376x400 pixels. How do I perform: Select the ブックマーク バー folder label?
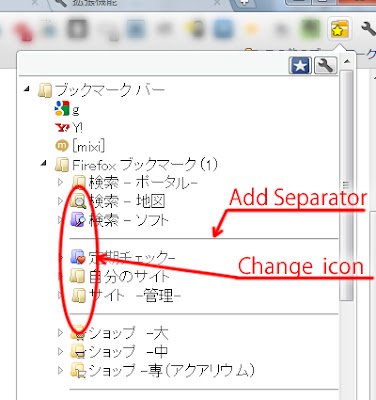[x=110, y=90]
